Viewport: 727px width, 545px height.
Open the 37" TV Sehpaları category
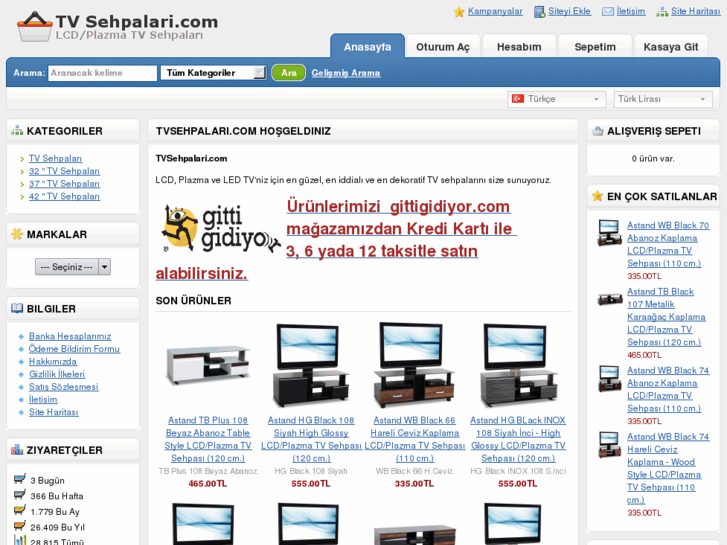tap(64, 184)
